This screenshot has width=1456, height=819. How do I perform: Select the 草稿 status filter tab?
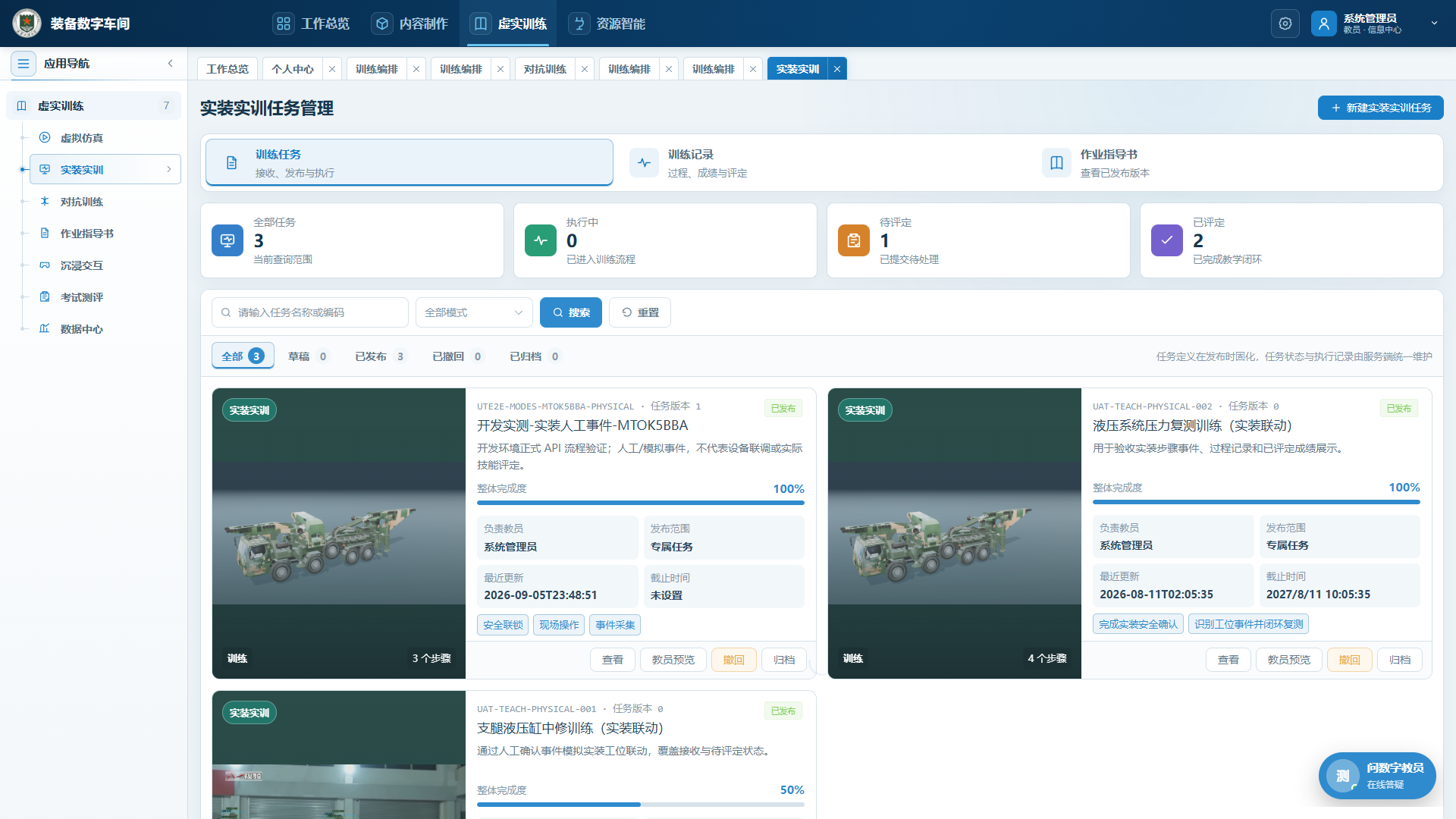tap(308, 356)
